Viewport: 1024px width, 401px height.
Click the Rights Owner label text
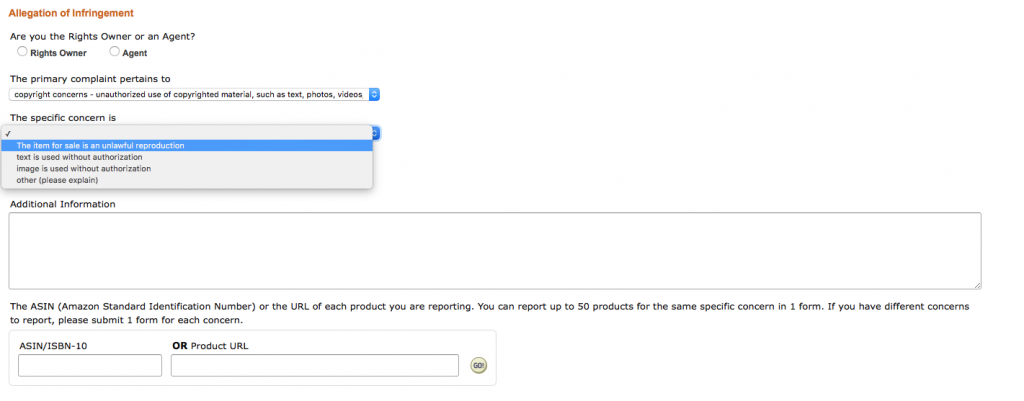pyautogui.click(x=58, y=54)
